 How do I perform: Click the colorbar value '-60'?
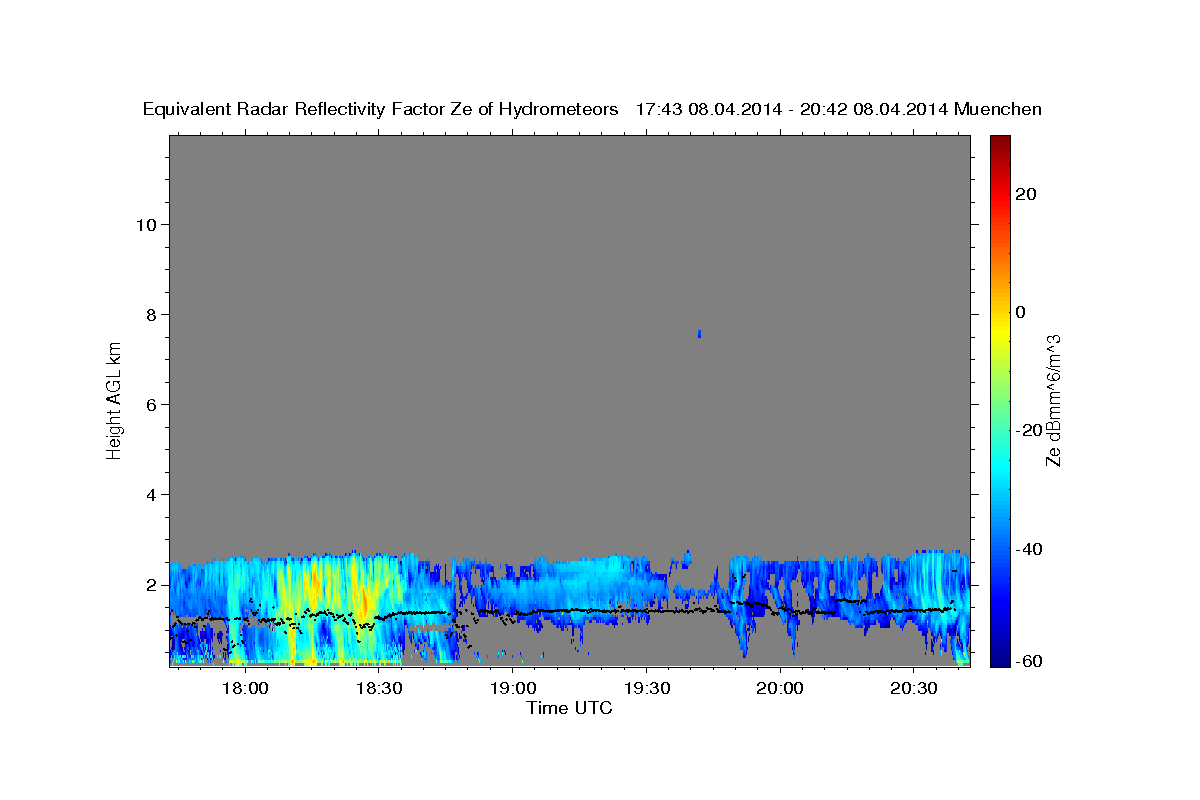[1029, 661]
